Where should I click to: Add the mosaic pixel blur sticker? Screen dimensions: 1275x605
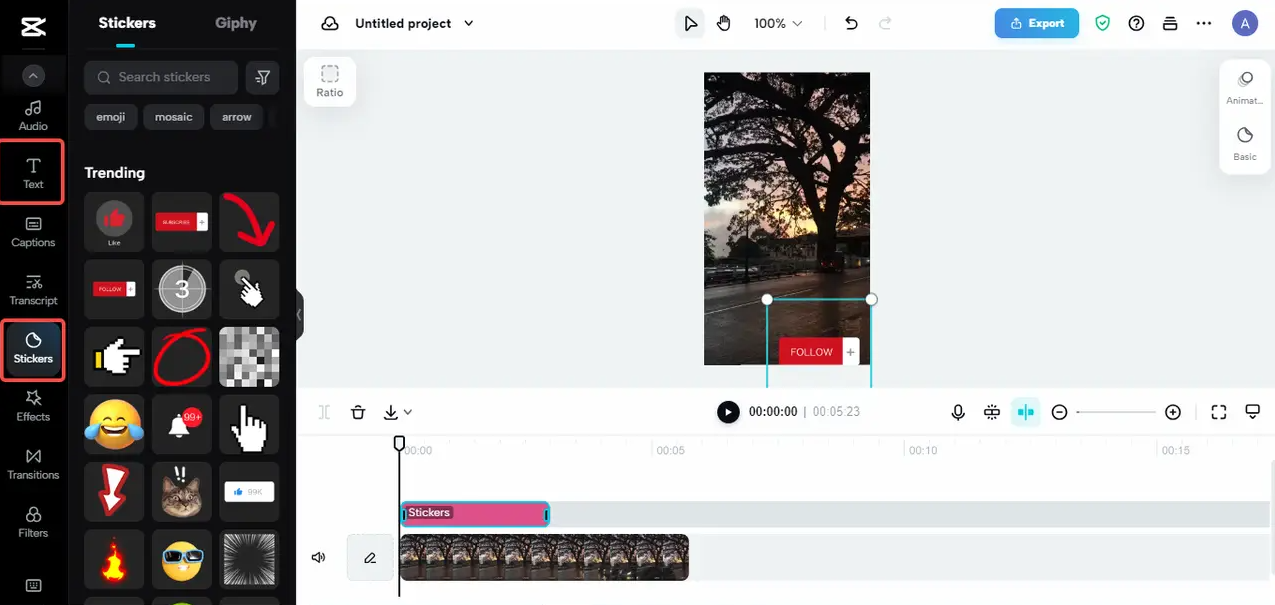pos(249,357)
